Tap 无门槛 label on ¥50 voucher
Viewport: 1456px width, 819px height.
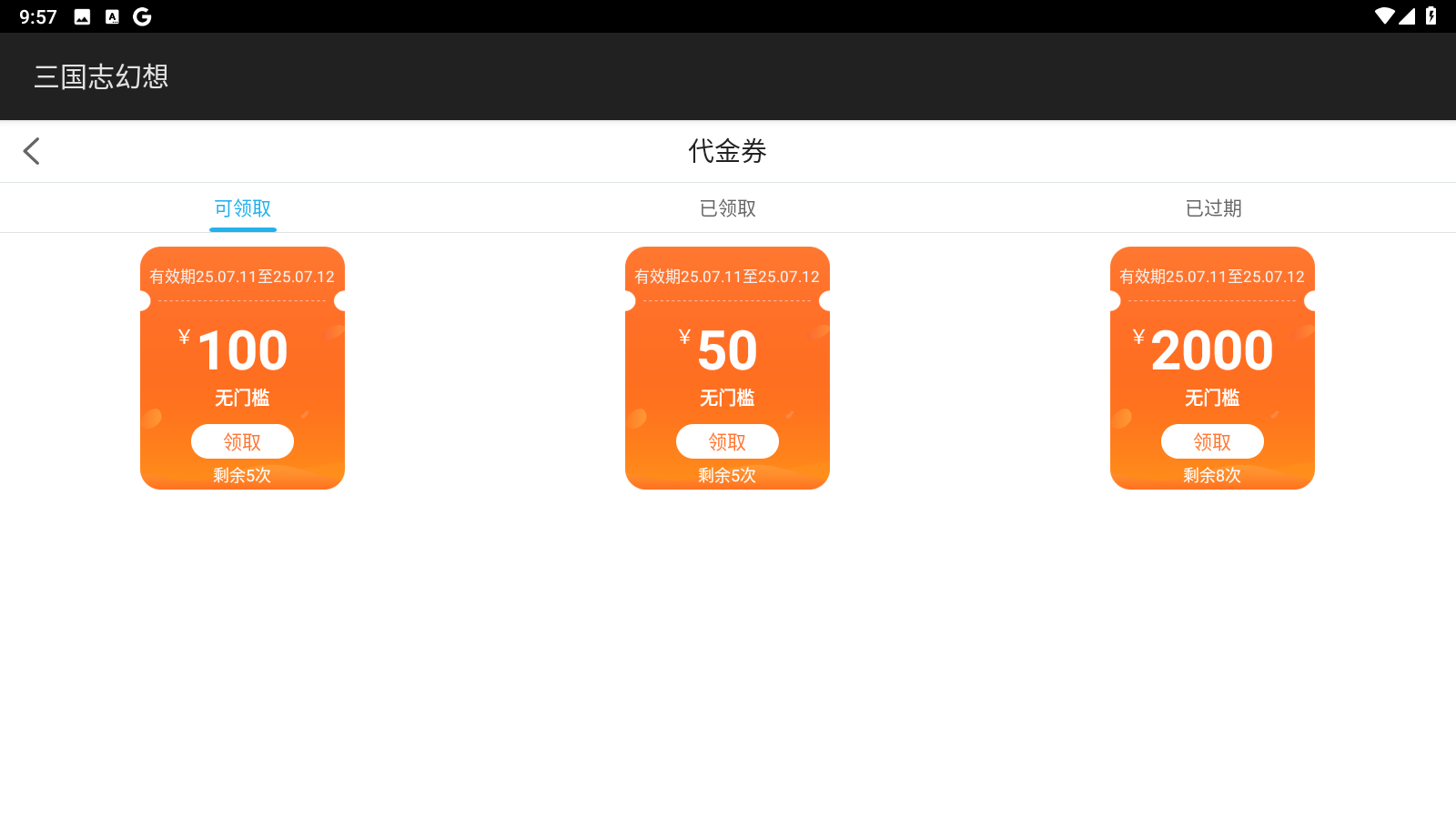(x=727, y=398)
